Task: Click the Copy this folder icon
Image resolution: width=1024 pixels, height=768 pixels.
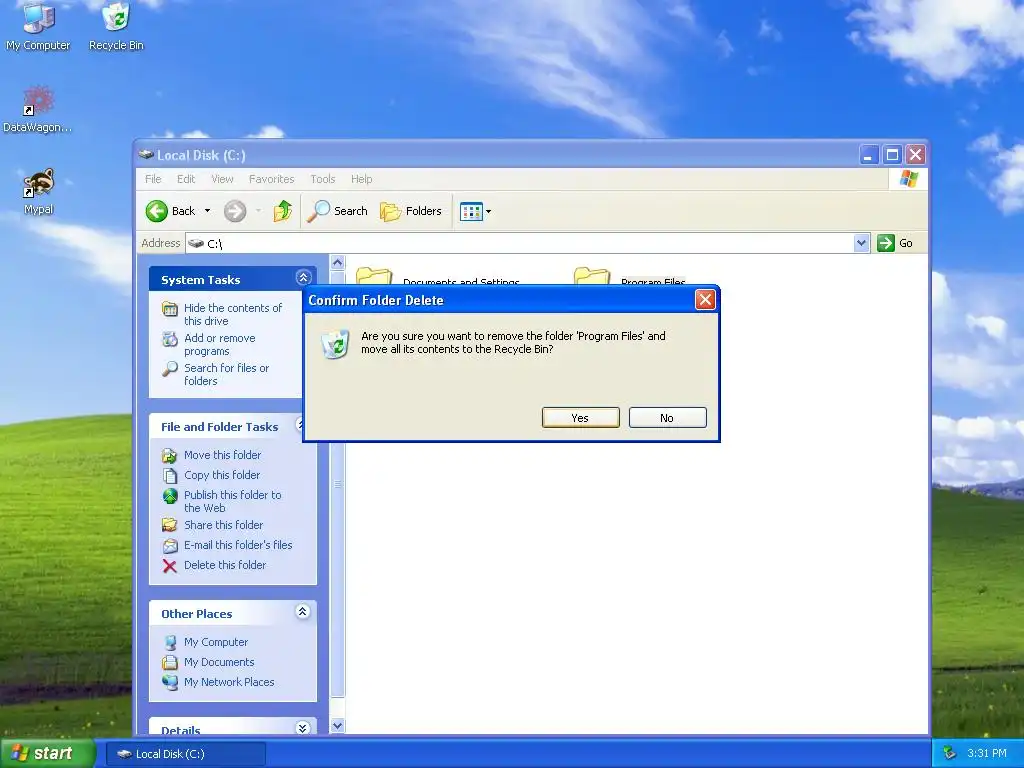Action: [170, 475]
